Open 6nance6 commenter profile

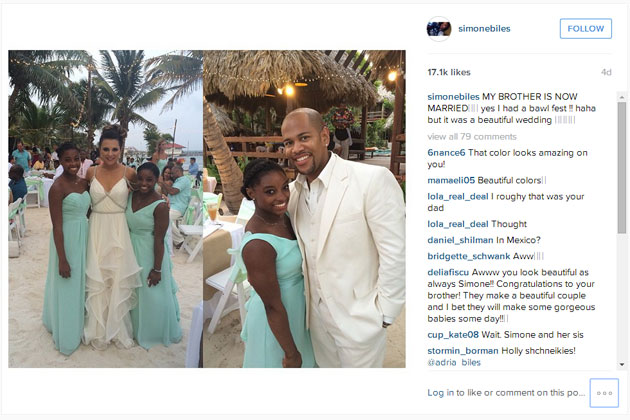[446, 153]
